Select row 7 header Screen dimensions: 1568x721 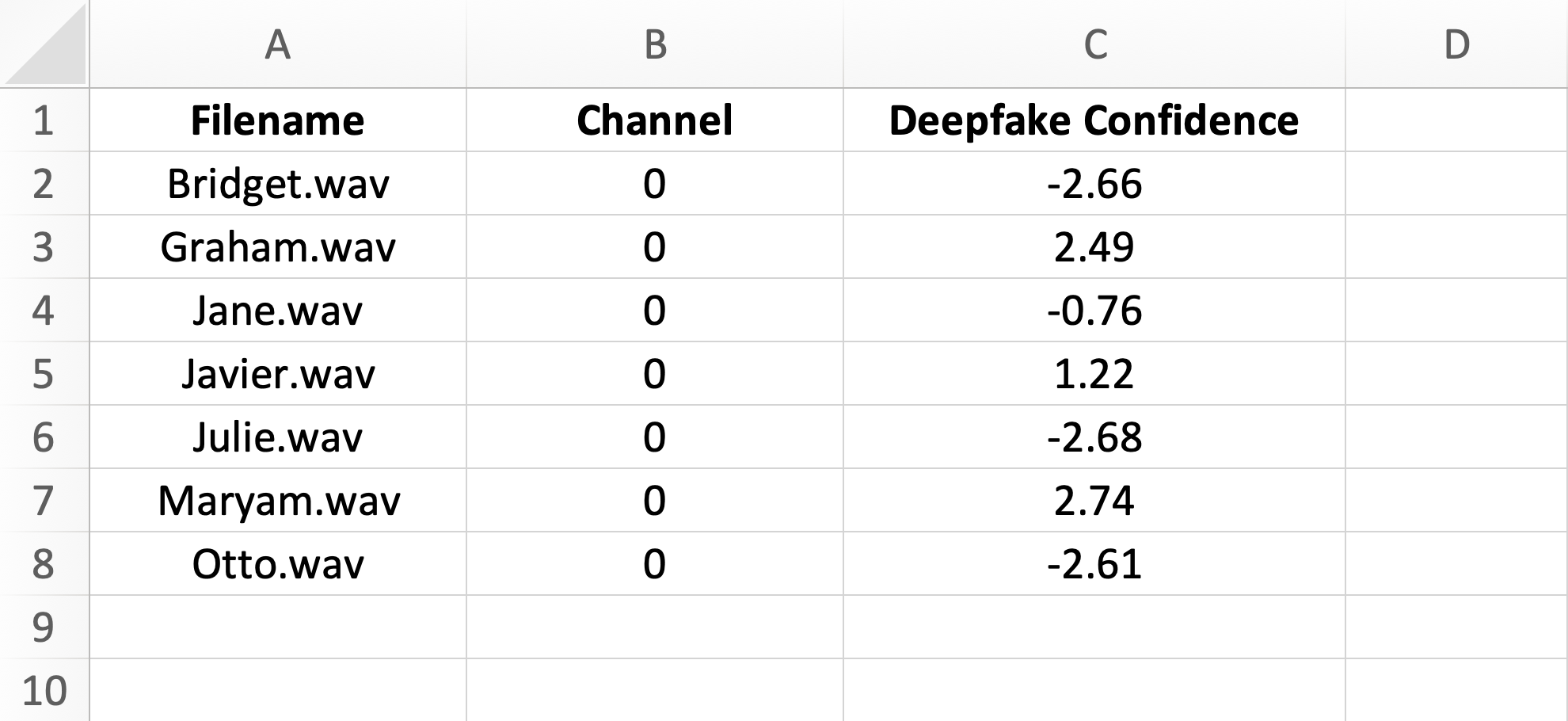44,500
